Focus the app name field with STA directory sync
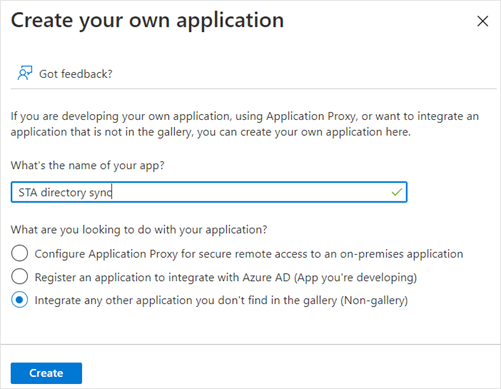 [209, 192]
